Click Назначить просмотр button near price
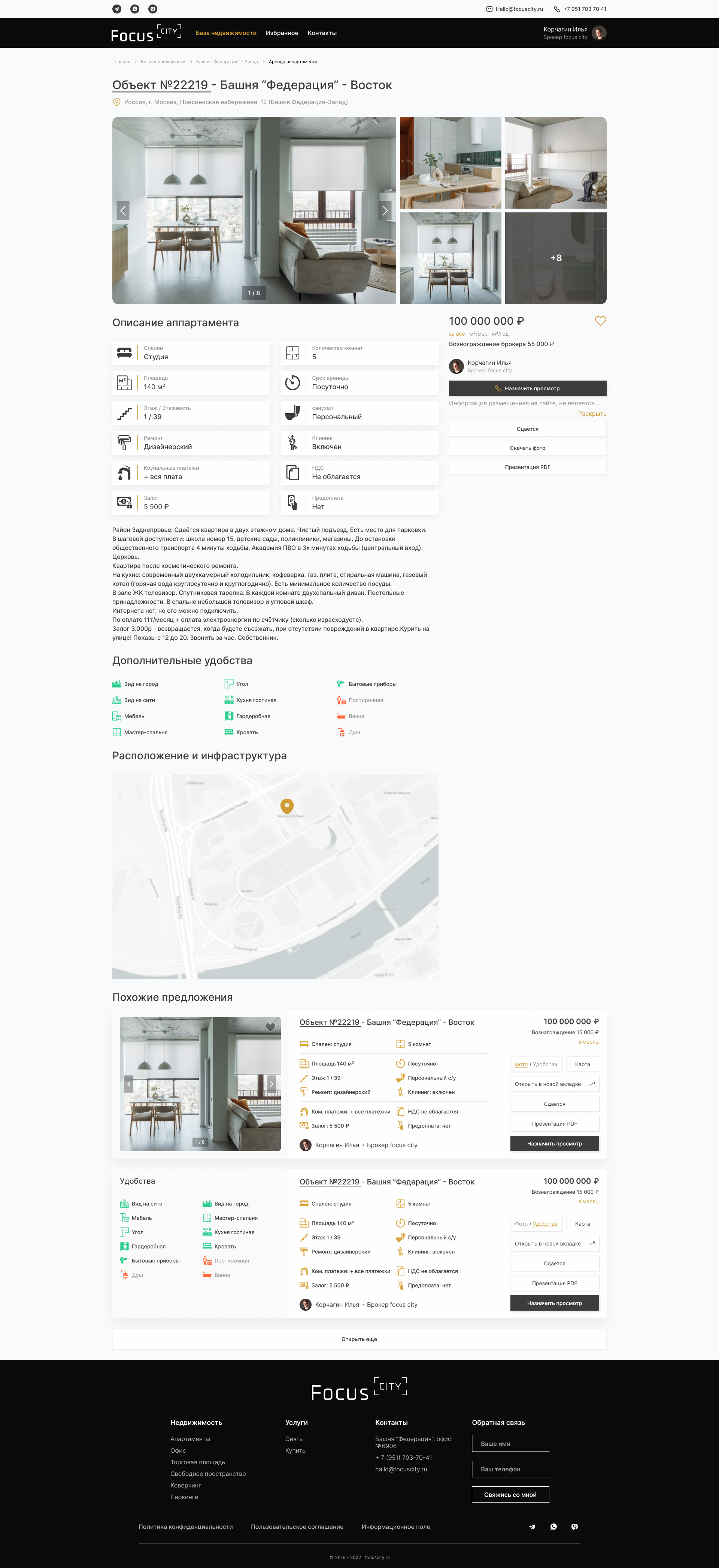 pyautogui.click(x=527, y=388)
